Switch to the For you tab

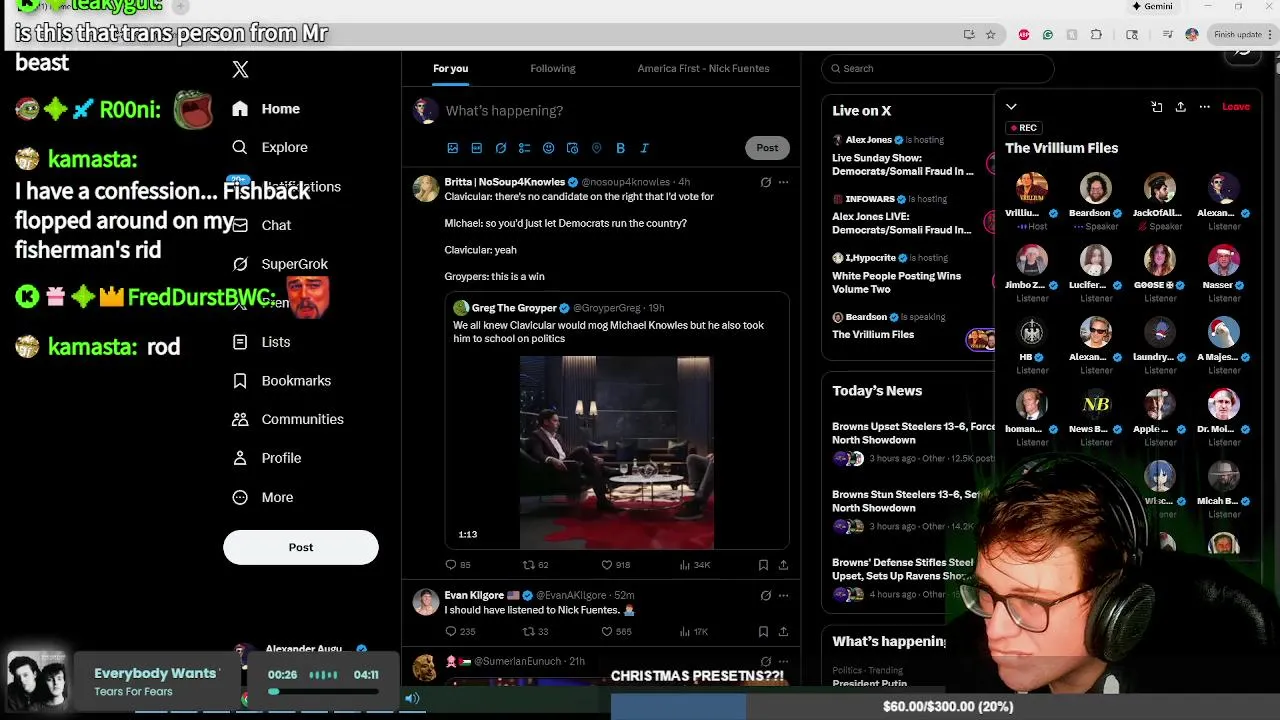[x=450, y=68]
